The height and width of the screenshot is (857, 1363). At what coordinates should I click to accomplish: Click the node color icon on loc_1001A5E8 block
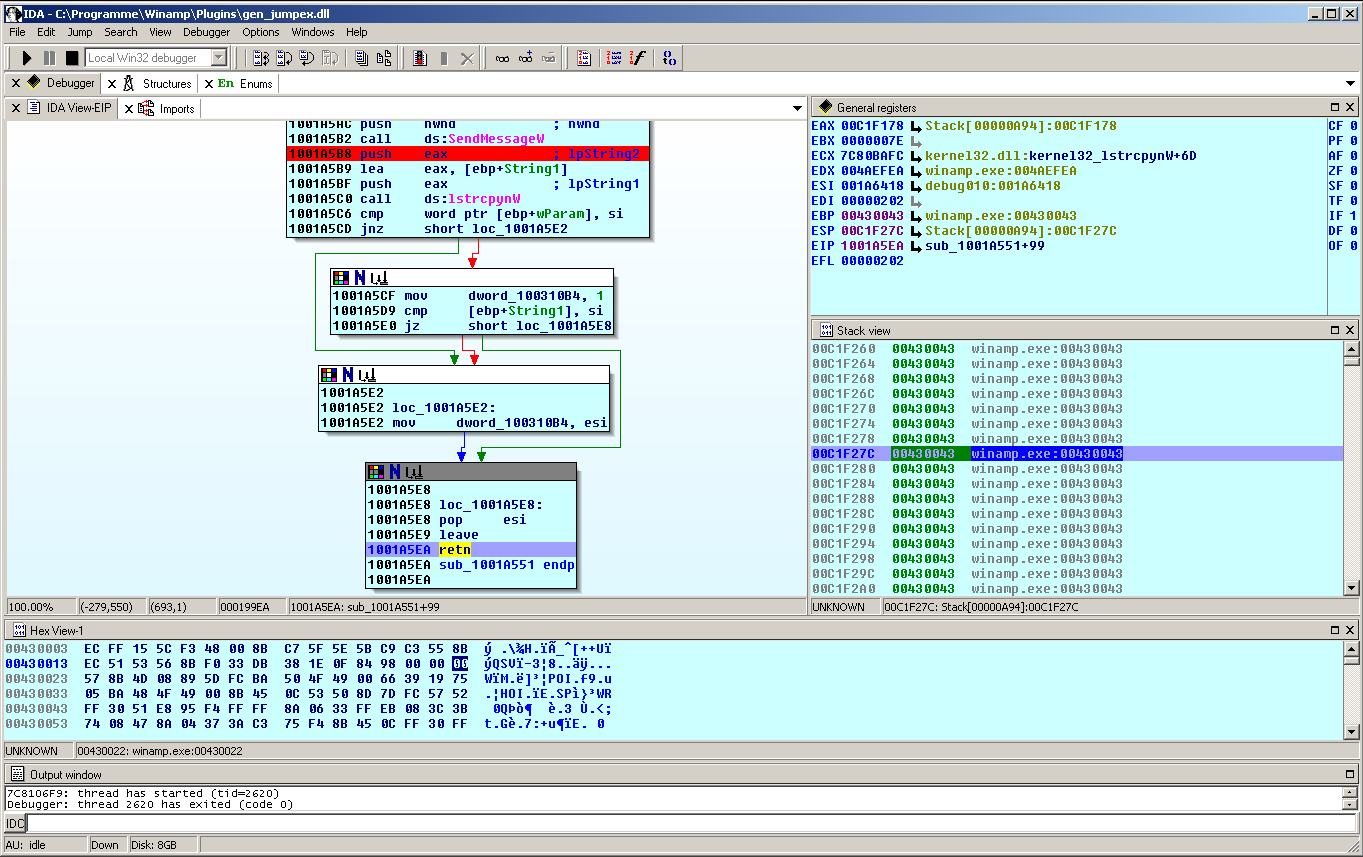coord(376,471)
